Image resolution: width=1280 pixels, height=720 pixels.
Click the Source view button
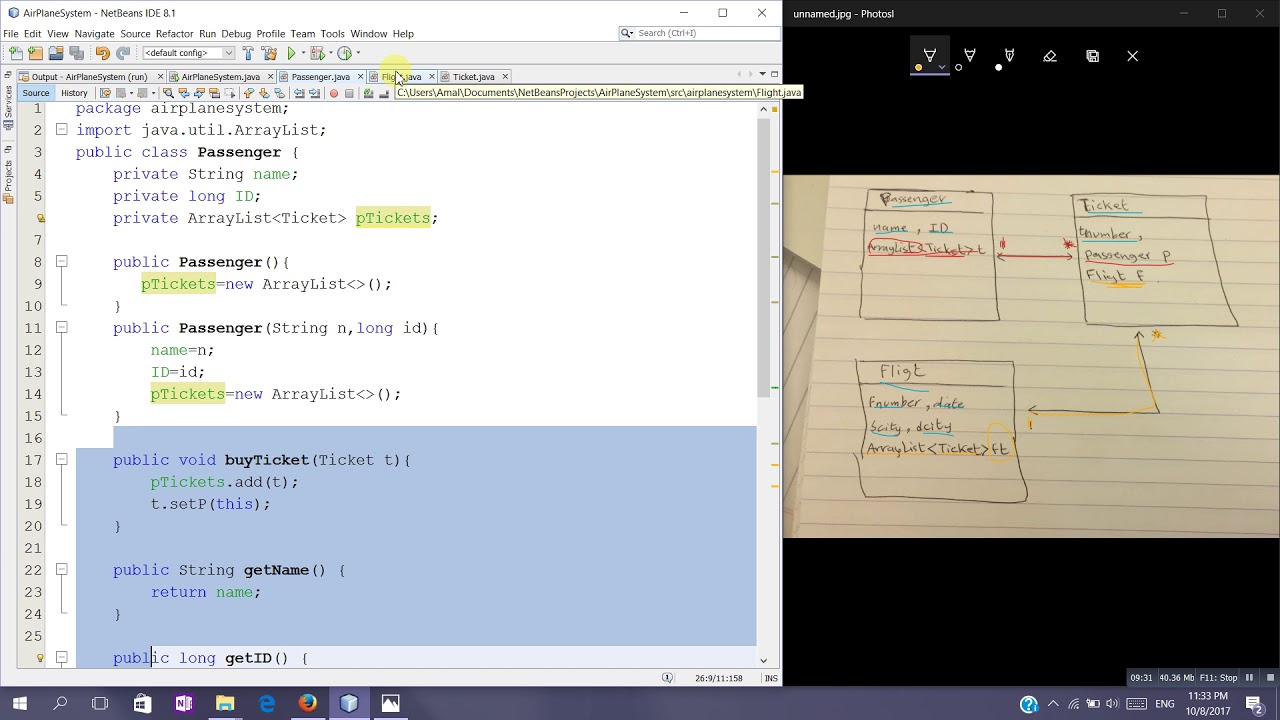(x=35, y=93)
